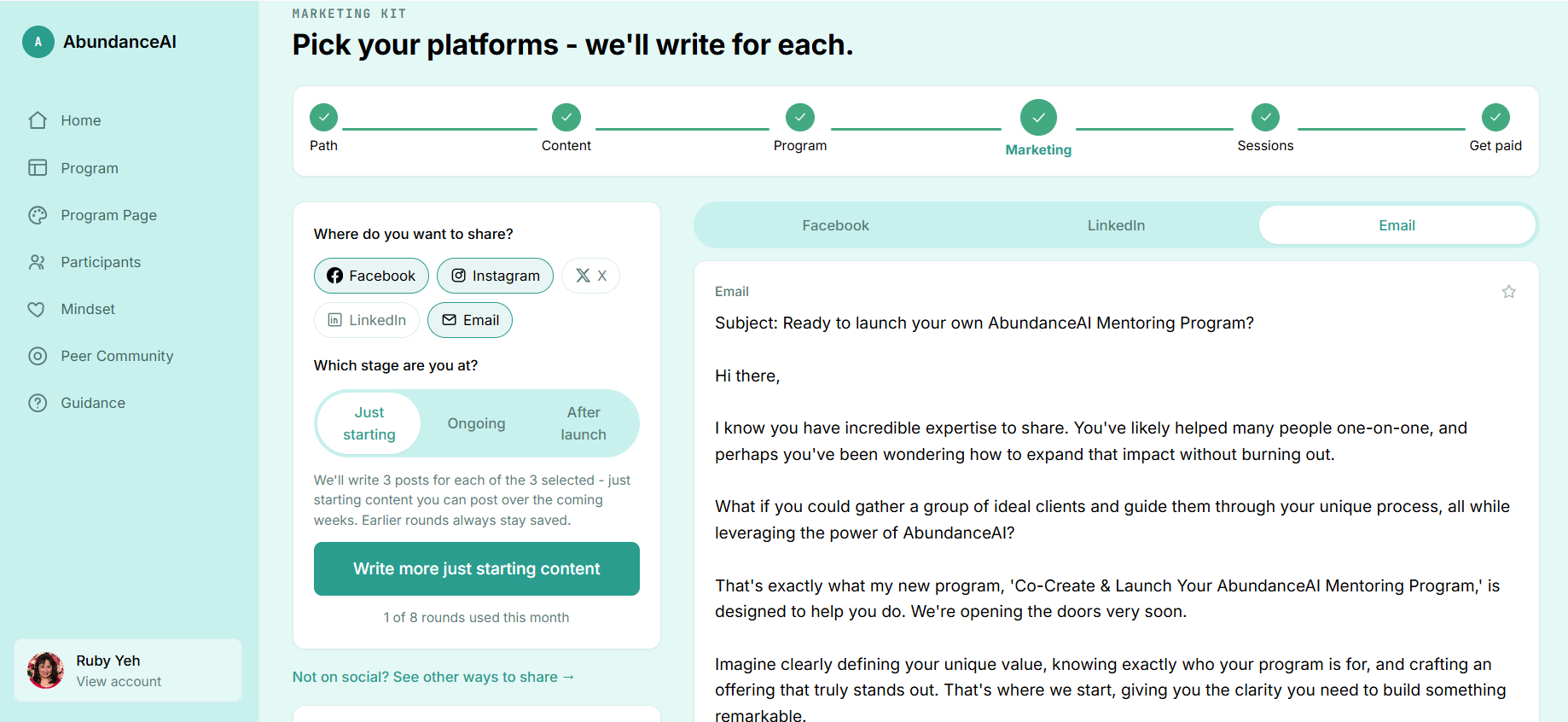Choose the Ongoing stage option
Viewport: 1568px width, 722px height.
[476, 423]
